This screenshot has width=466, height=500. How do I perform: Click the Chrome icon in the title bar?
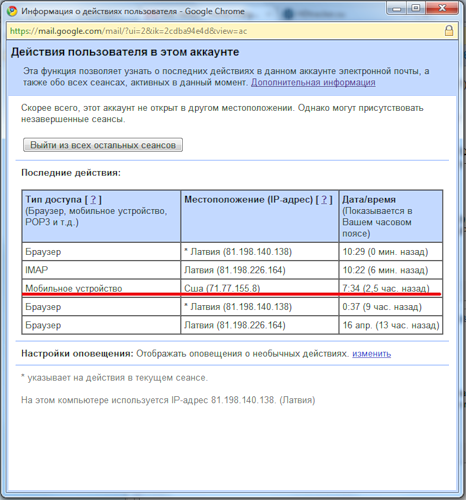pyautogui.click(x=12, y=11)
